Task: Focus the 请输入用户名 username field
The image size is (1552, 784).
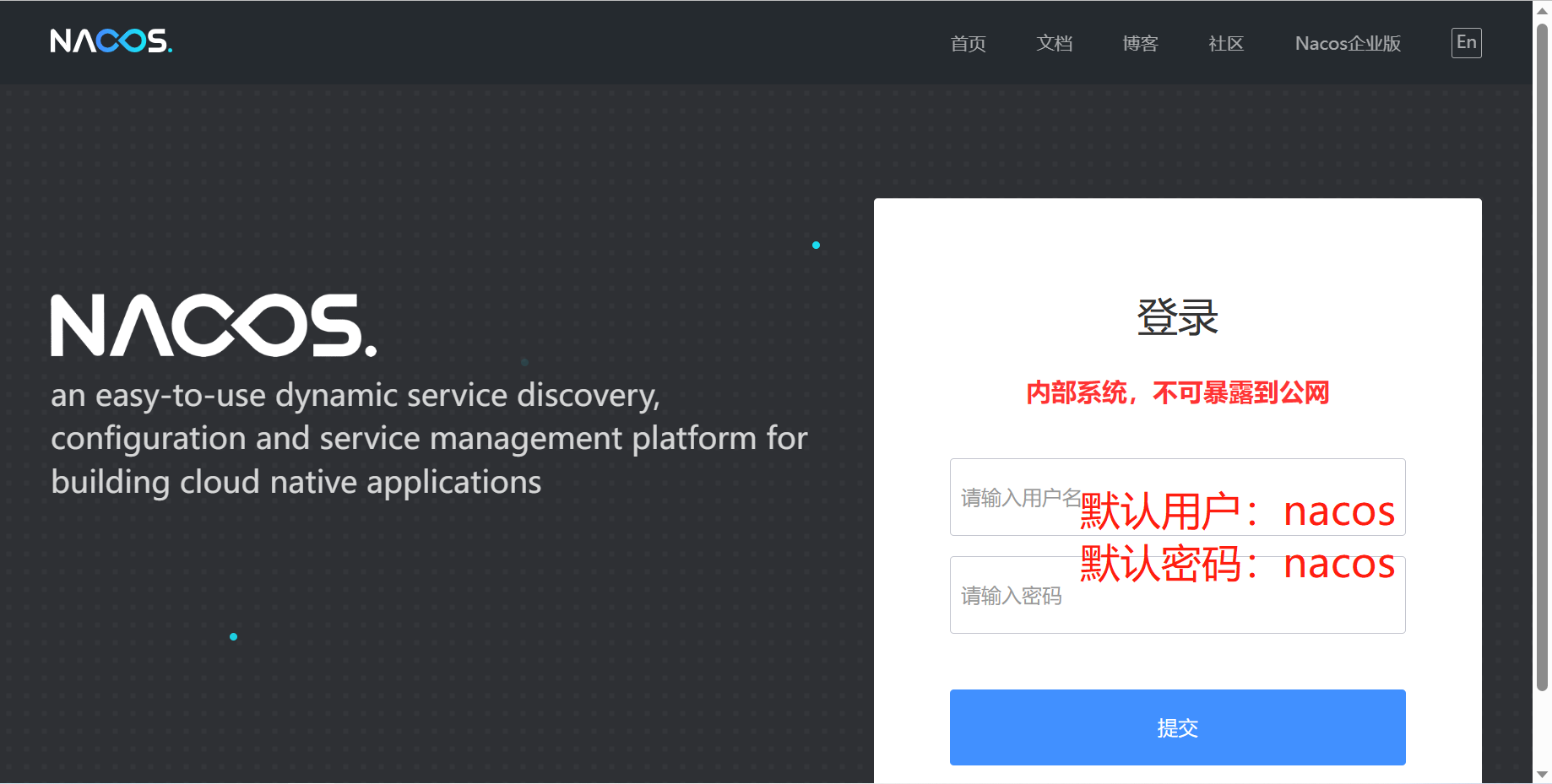Action: coord(1177,497)
